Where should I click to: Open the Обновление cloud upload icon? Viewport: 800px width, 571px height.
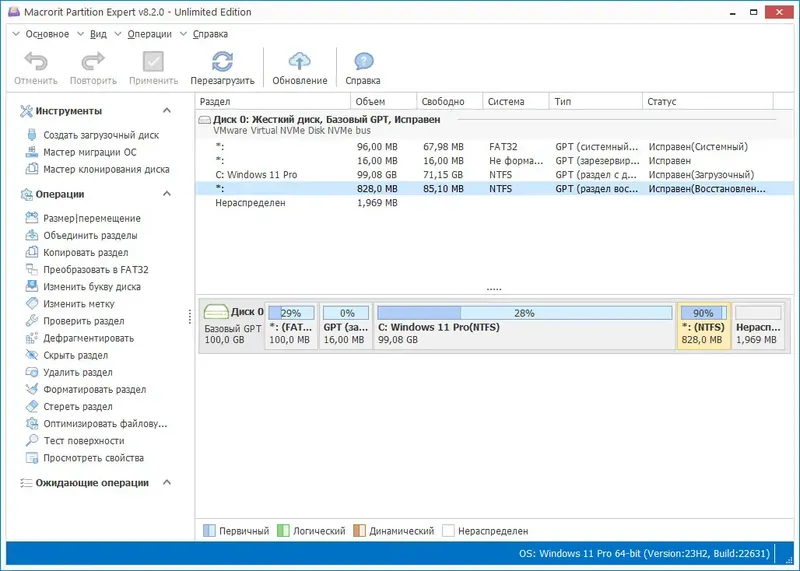click(299, 61)
